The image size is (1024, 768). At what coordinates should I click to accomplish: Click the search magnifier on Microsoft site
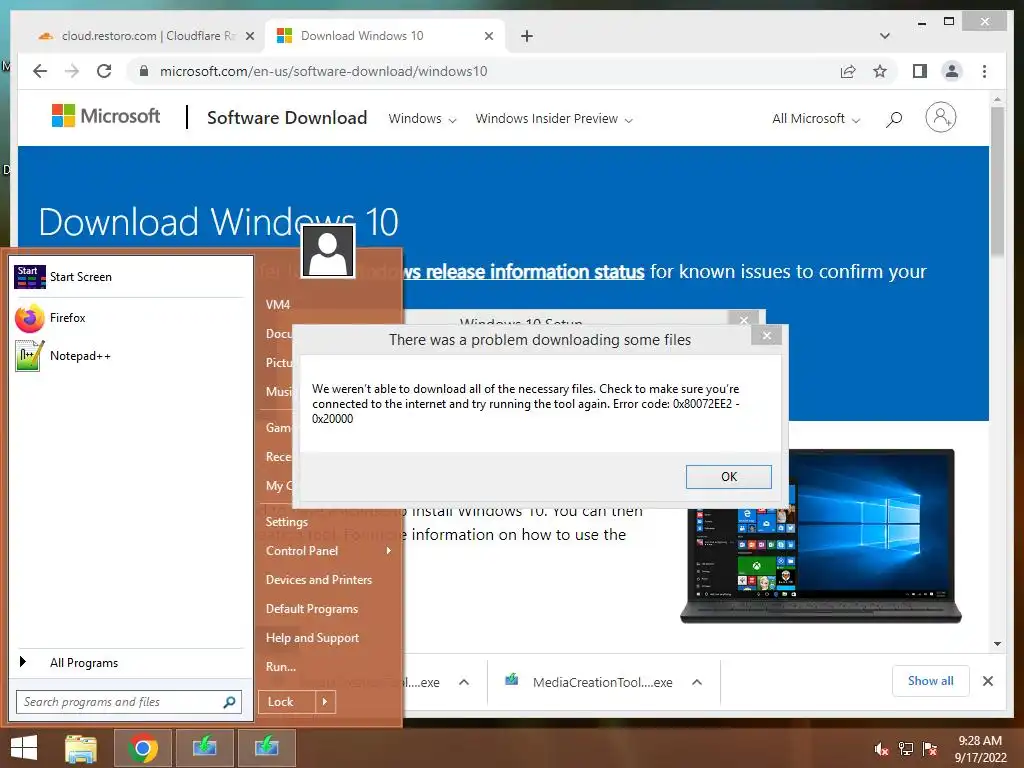[894, 118]
